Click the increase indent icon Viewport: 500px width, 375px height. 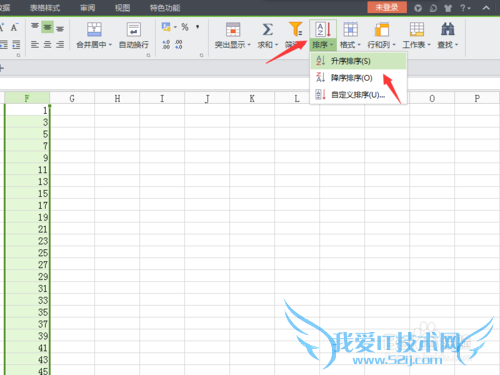(x=16, y=44)
